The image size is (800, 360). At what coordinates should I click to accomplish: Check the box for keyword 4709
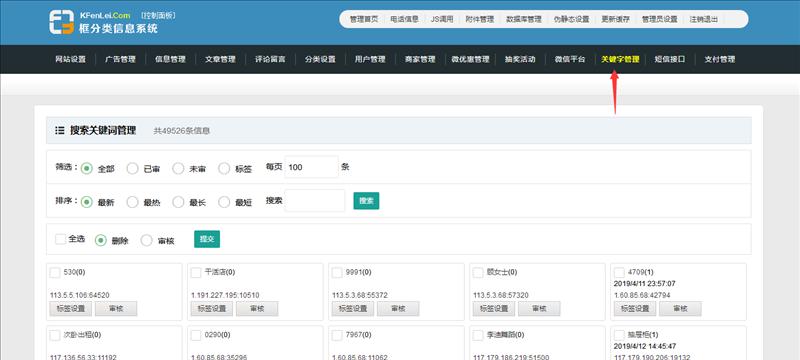click(x=619, y=273)
